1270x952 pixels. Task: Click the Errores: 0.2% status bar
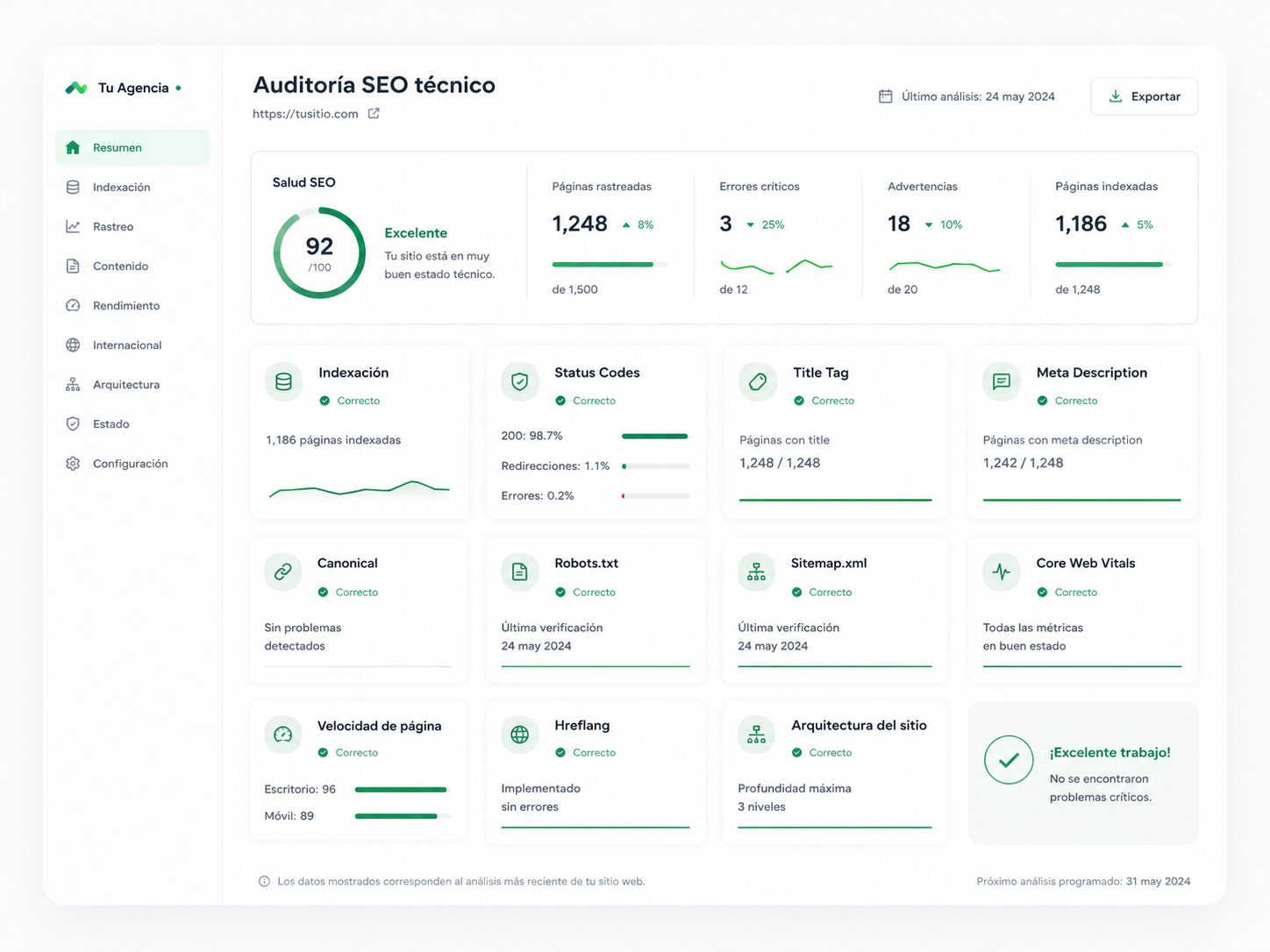pyautogui.click(x=655, y=496)
